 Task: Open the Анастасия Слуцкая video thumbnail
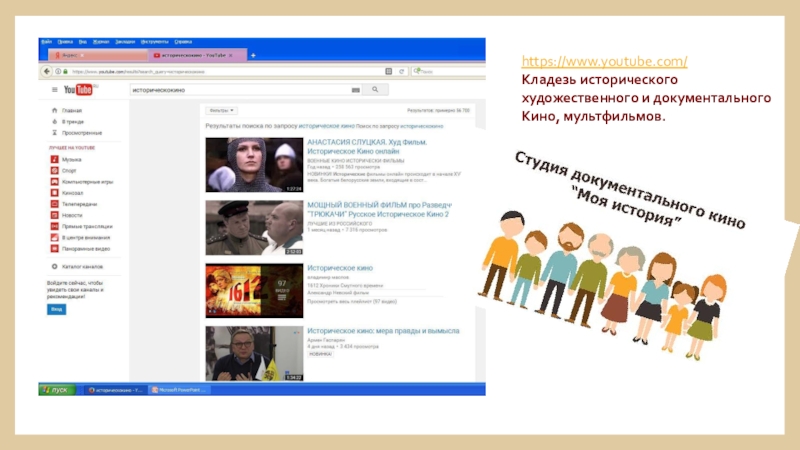[x=254, y=165]
